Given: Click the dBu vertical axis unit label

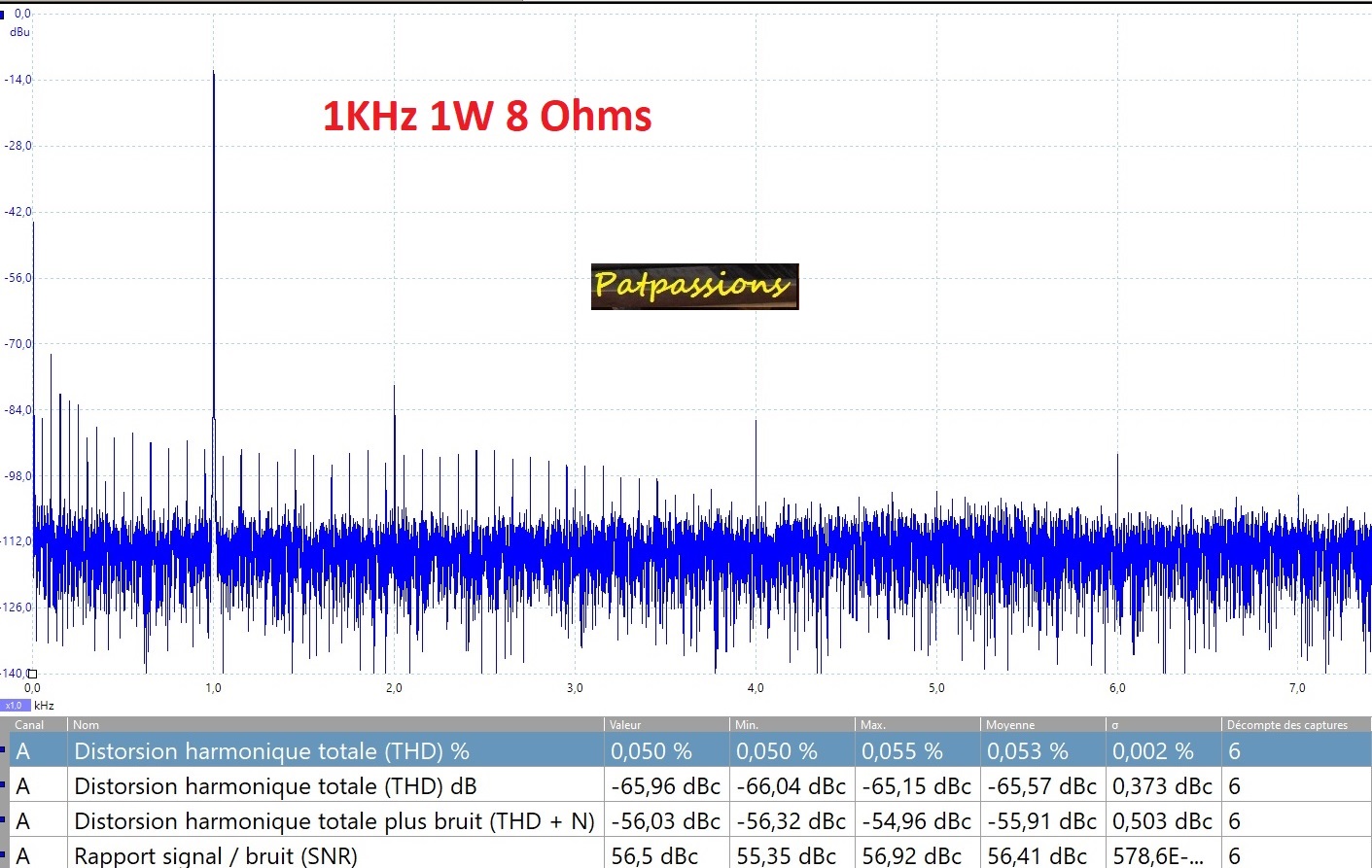Looking at the screenshot, I should click(x=19, y=32).
